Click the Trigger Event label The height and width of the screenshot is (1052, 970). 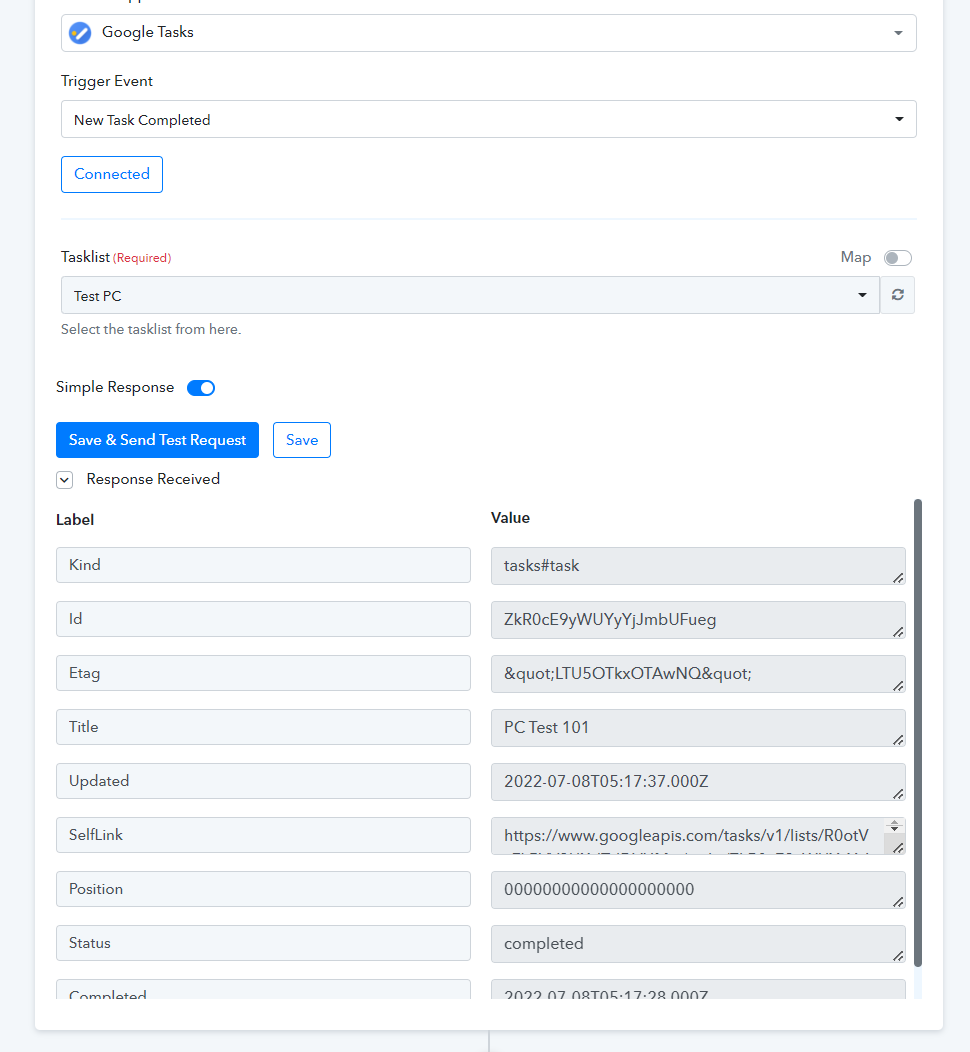click(107, 81)
